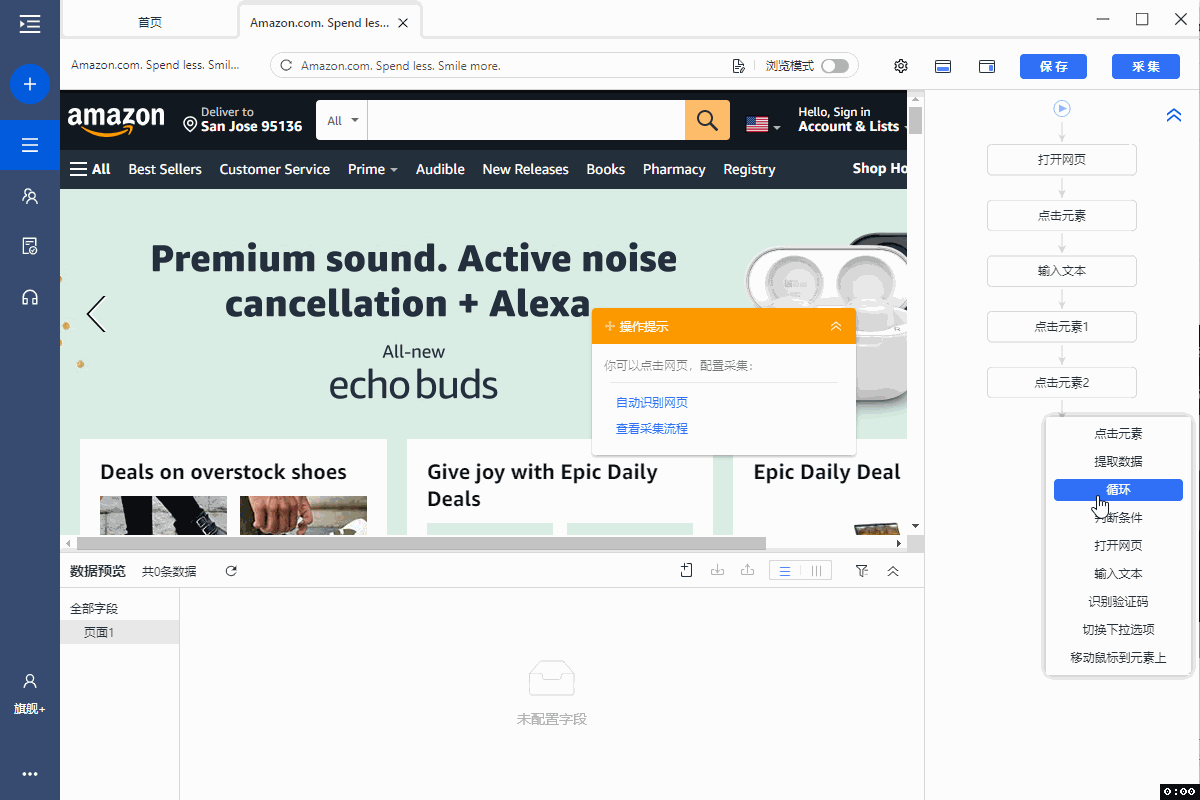
Task: Select the 打开网页 workflow step
Action: tap(1062, 160)
